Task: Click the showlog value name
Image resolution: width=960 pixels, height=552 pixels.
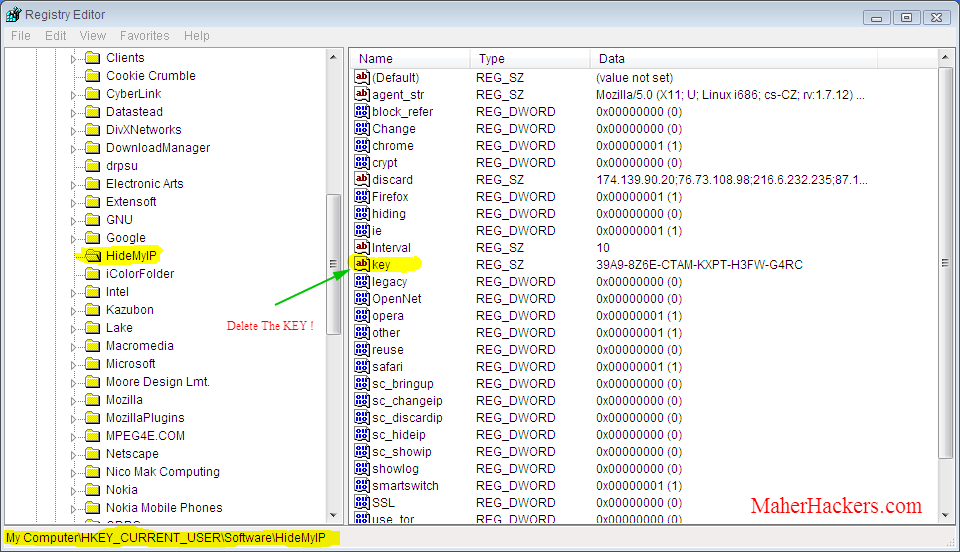Action: pyautogui.click(x=396, y=469)
